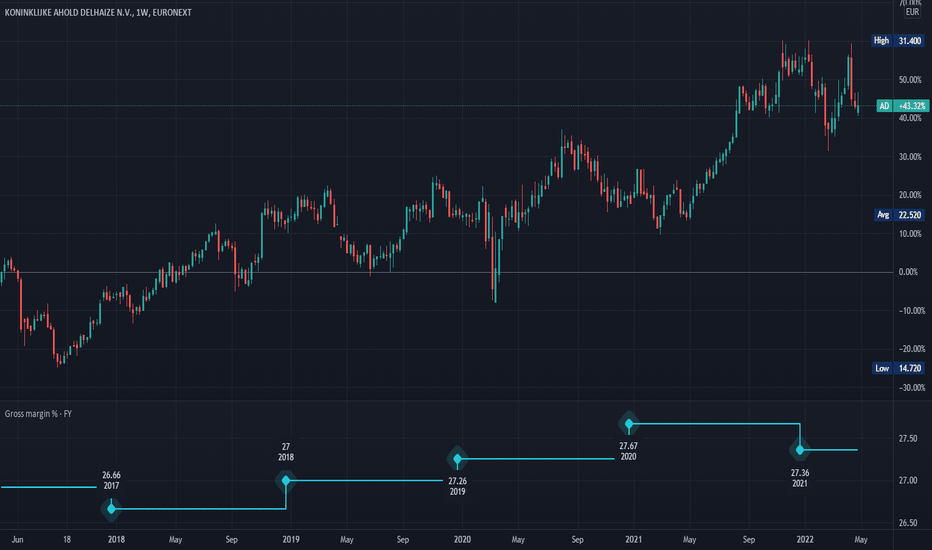Click the 2017 gross margin diamond marker
The width and height of the screenshot is (932, 550).
coord(111,509)
